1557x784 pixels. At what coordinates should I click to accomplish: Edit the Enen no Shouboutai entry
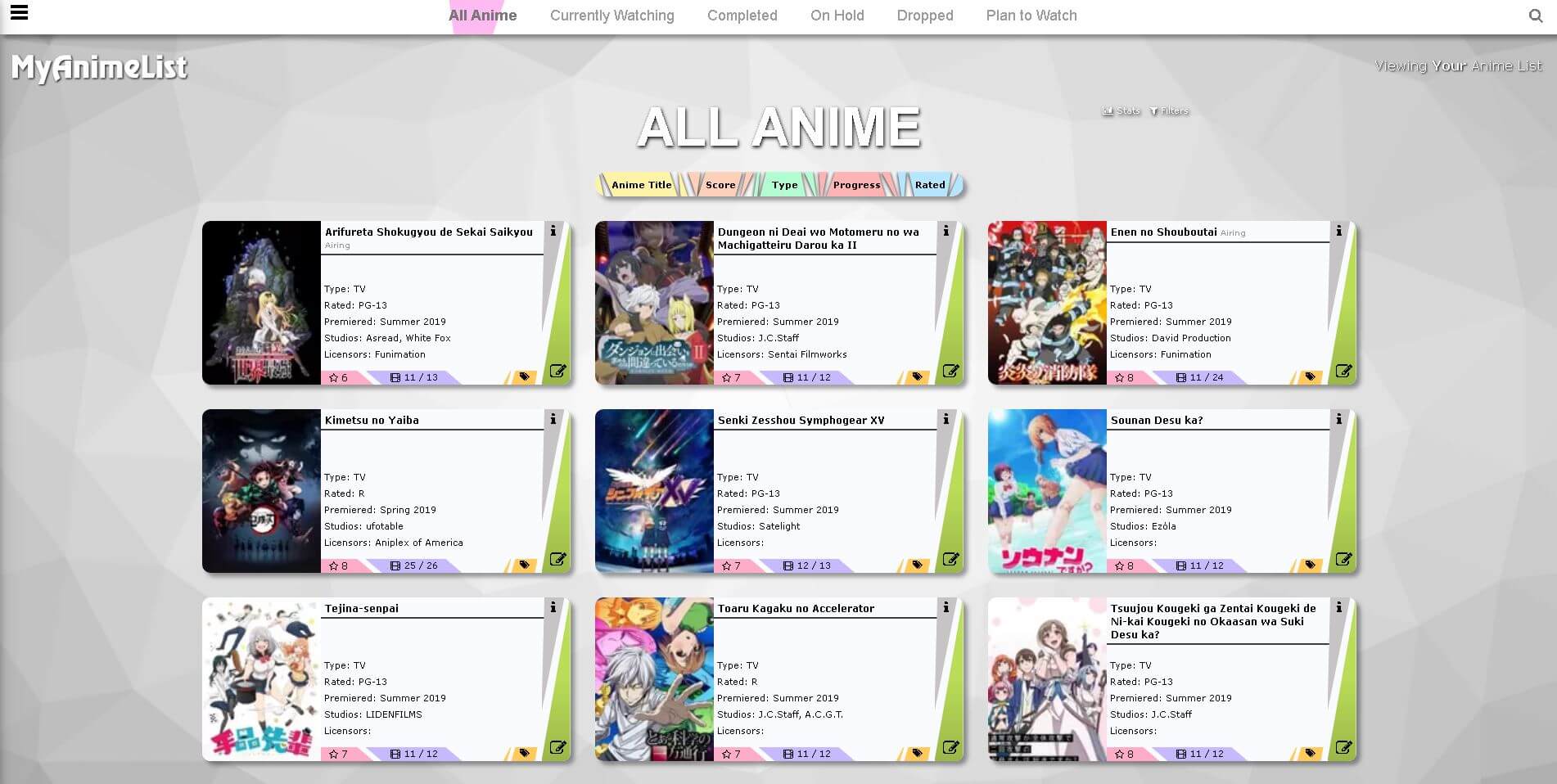point(1344,371)
